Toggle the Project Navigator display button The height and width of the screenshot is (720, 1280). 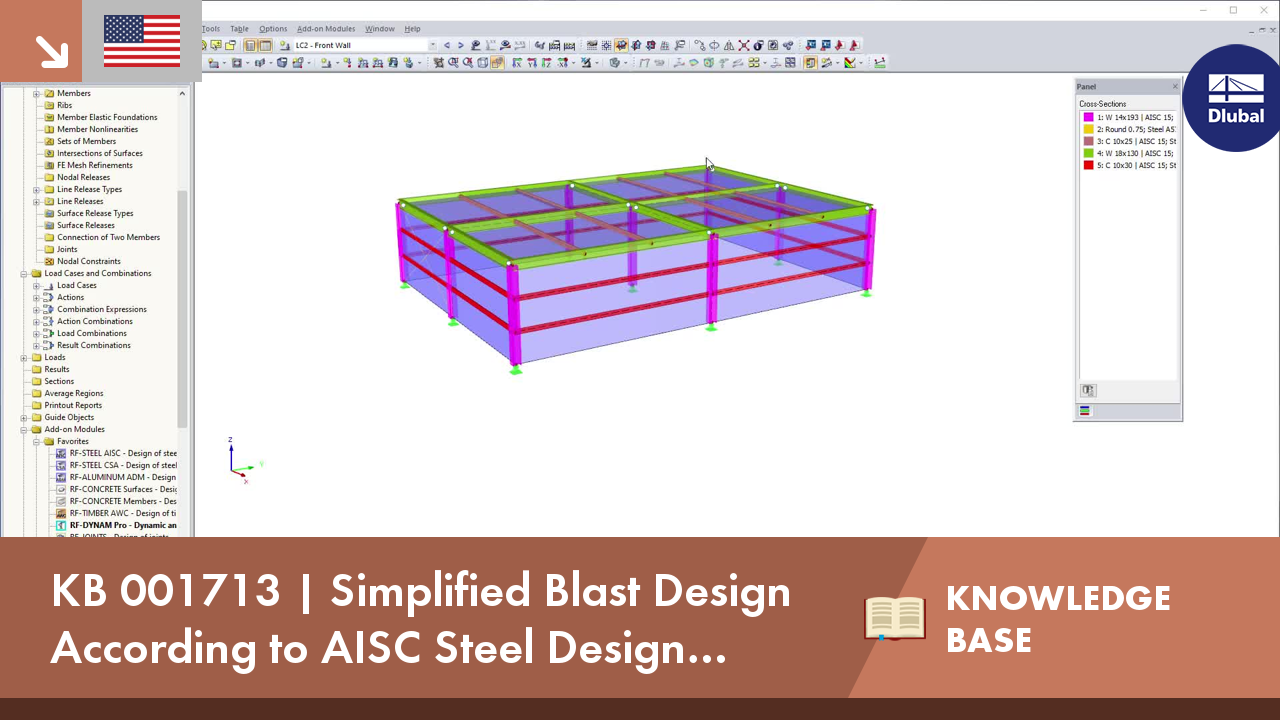[x=250, y=45]
